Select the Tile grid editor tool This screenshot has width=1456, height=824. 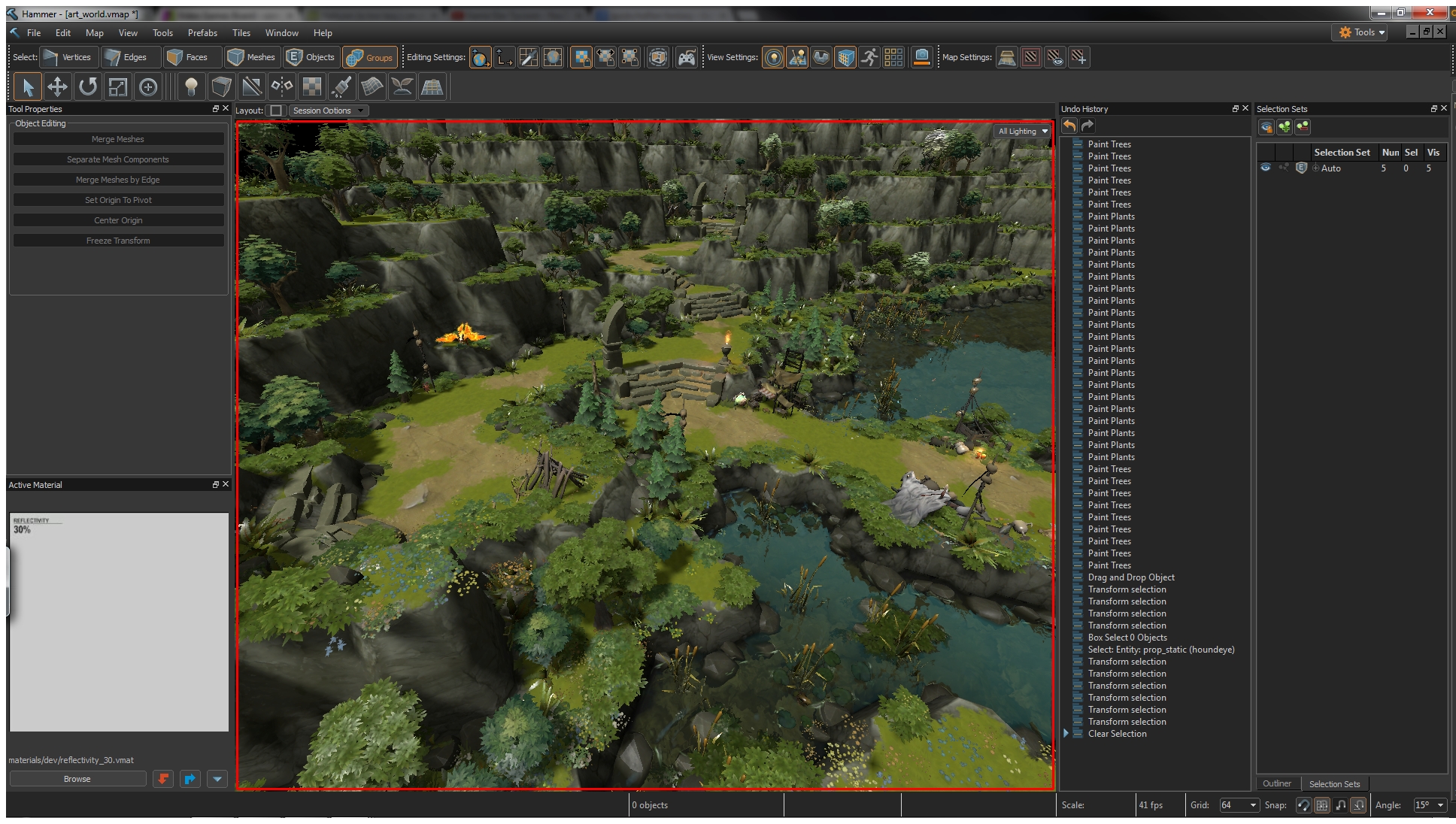[432, 87]
